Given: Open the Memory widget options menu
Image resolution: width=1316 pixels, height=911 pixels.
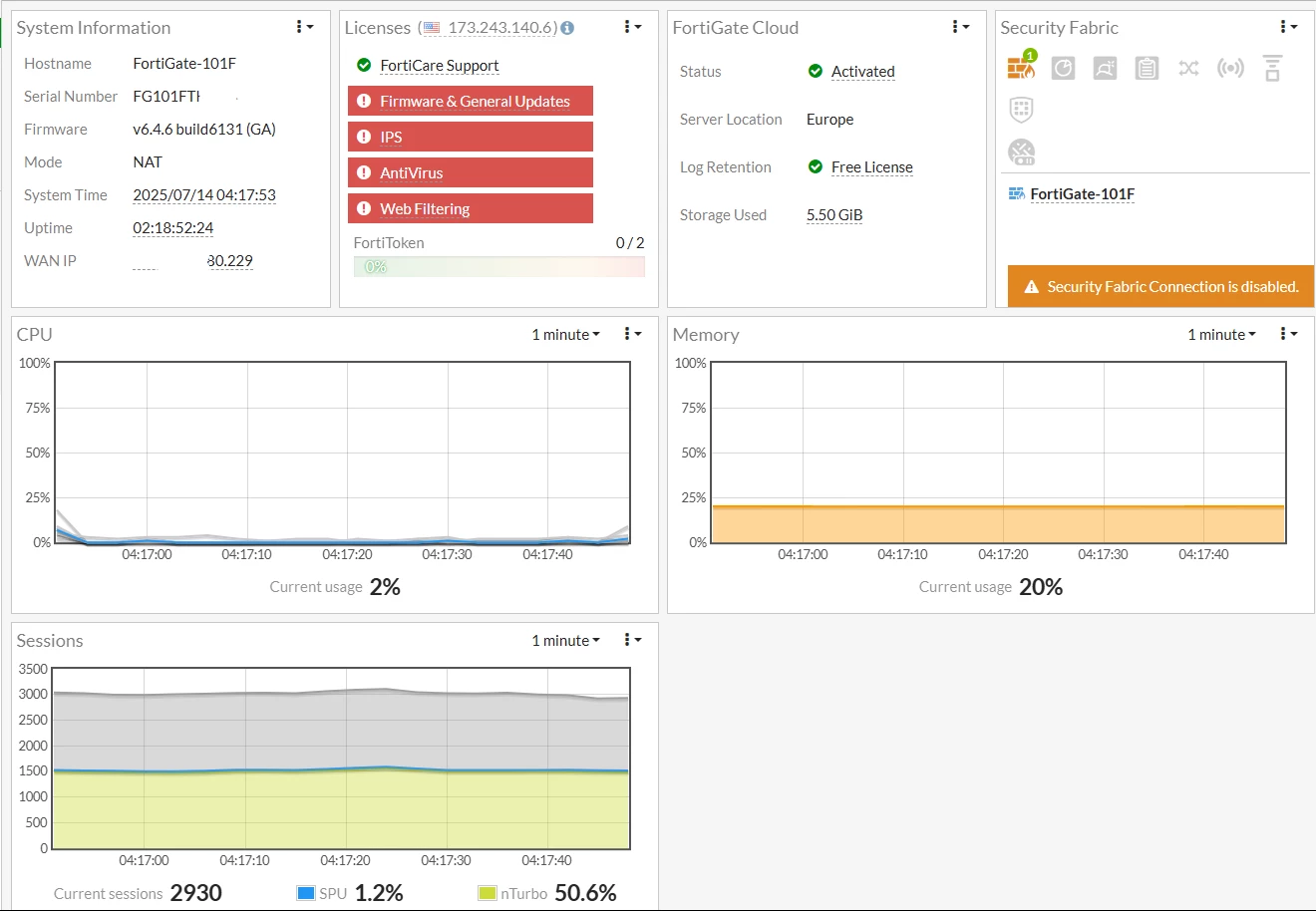Looking at the screenshot, I should pos(1289,334).
